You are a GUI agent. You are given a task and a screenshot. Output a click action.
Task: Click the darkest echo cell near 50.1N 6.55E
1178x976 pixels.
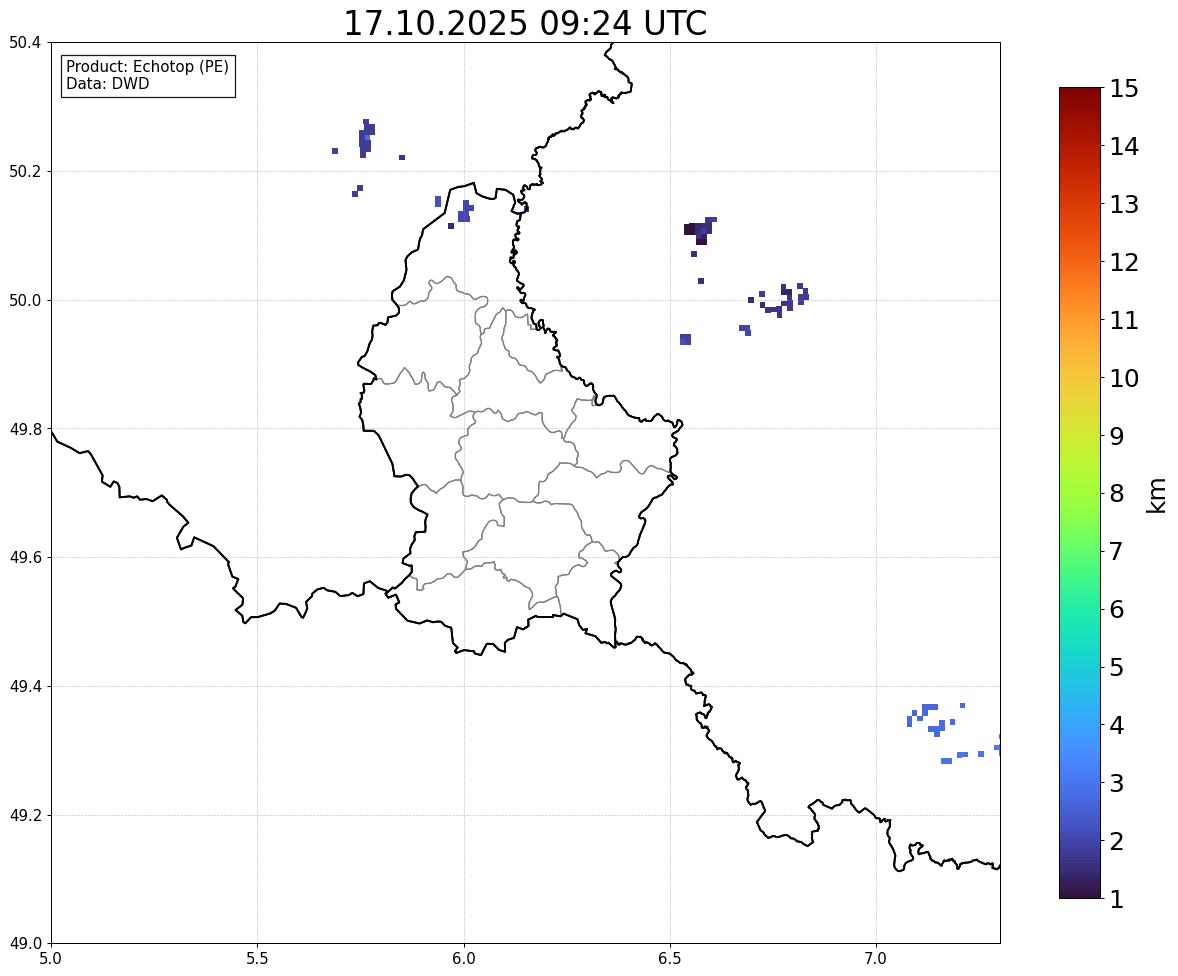[690, 229]
